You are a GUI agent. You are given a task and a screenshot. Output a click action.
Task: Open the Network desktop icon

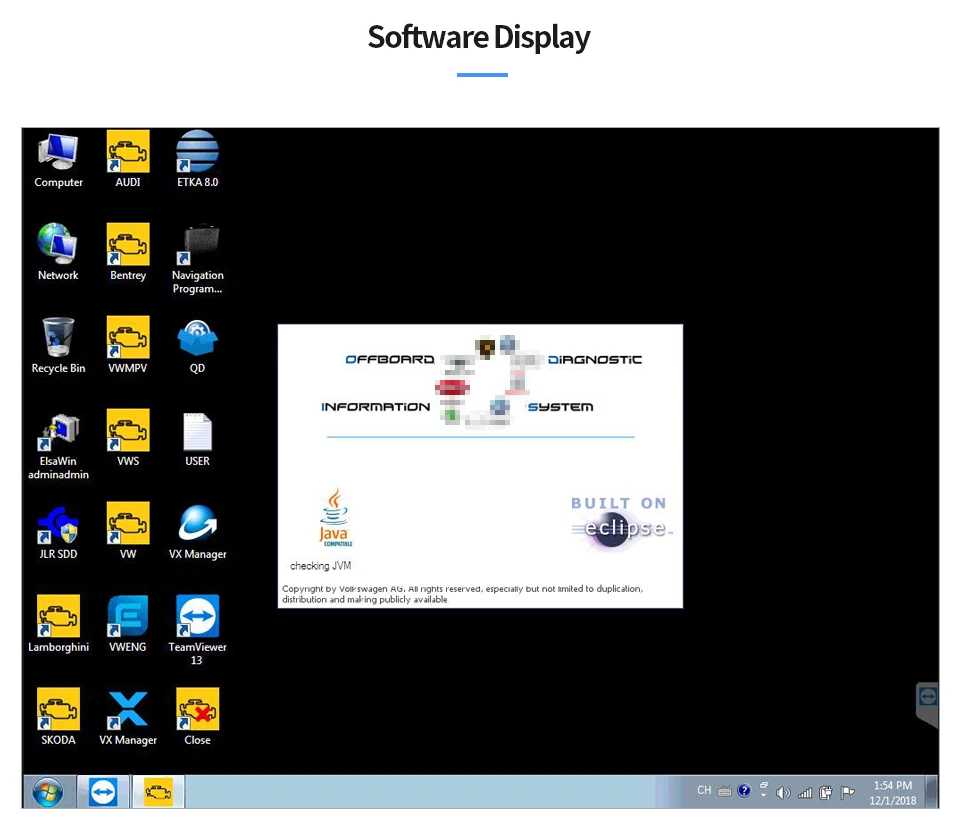point(58,252)
